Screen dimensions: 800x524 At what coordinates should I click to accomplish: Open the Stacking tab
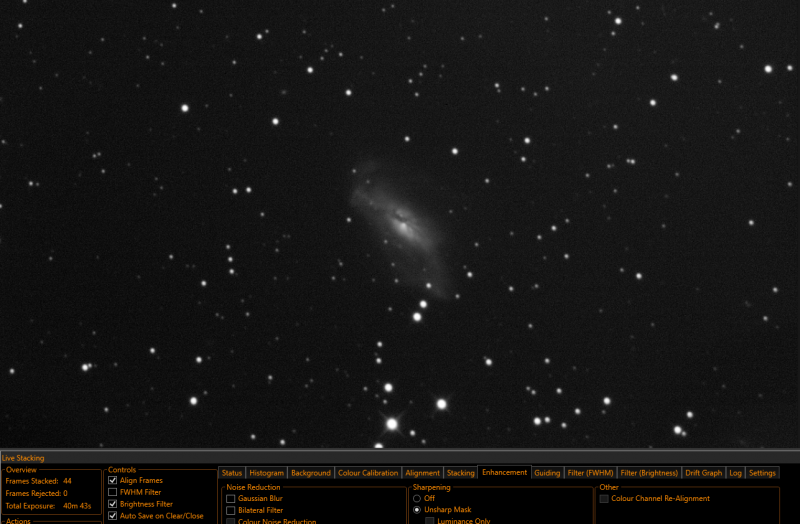tap(460, 473)
